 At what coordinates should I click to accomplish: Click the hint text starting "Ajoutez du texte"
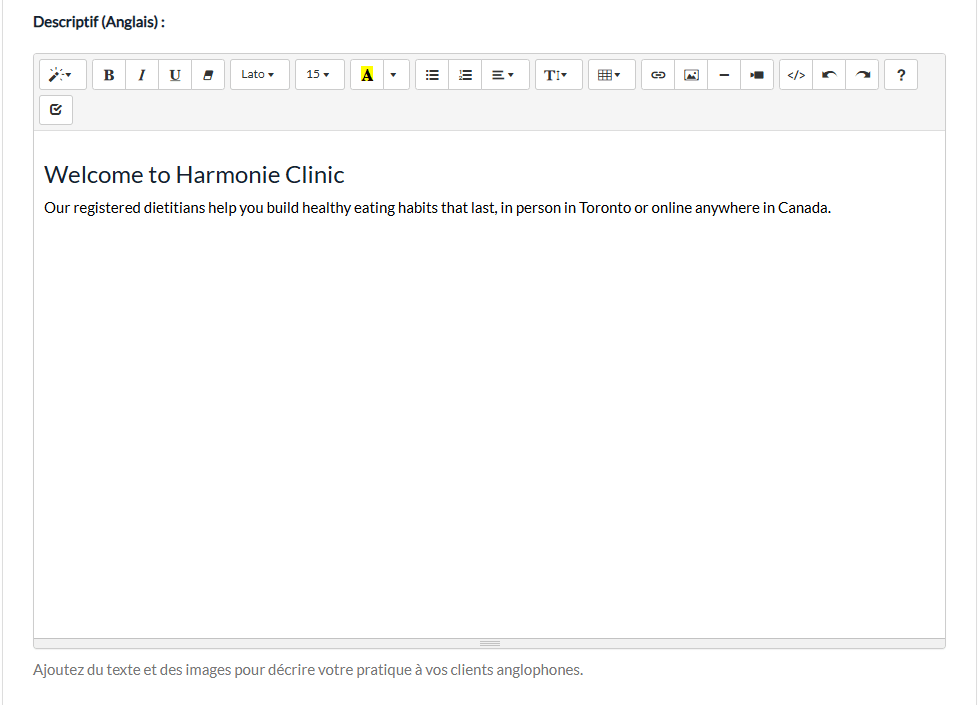click(x=308, y=670)
